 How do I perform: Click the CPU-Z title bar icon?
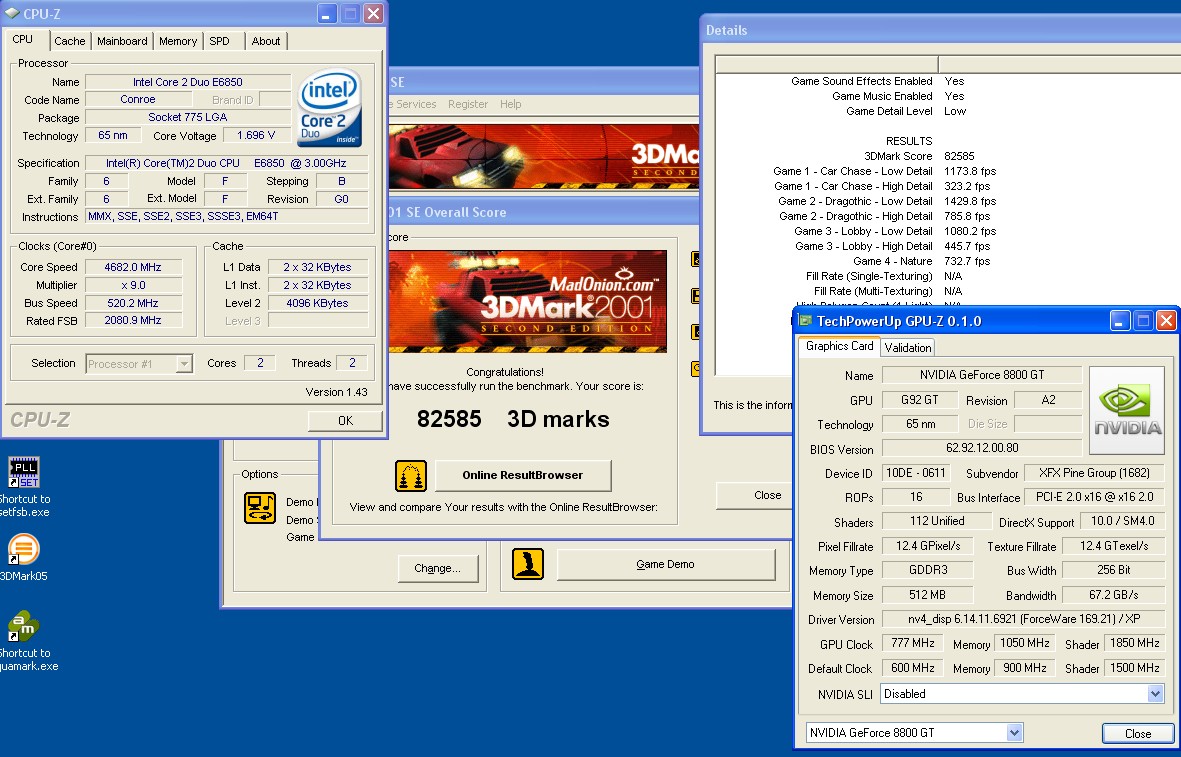click(x=12, y=14)
